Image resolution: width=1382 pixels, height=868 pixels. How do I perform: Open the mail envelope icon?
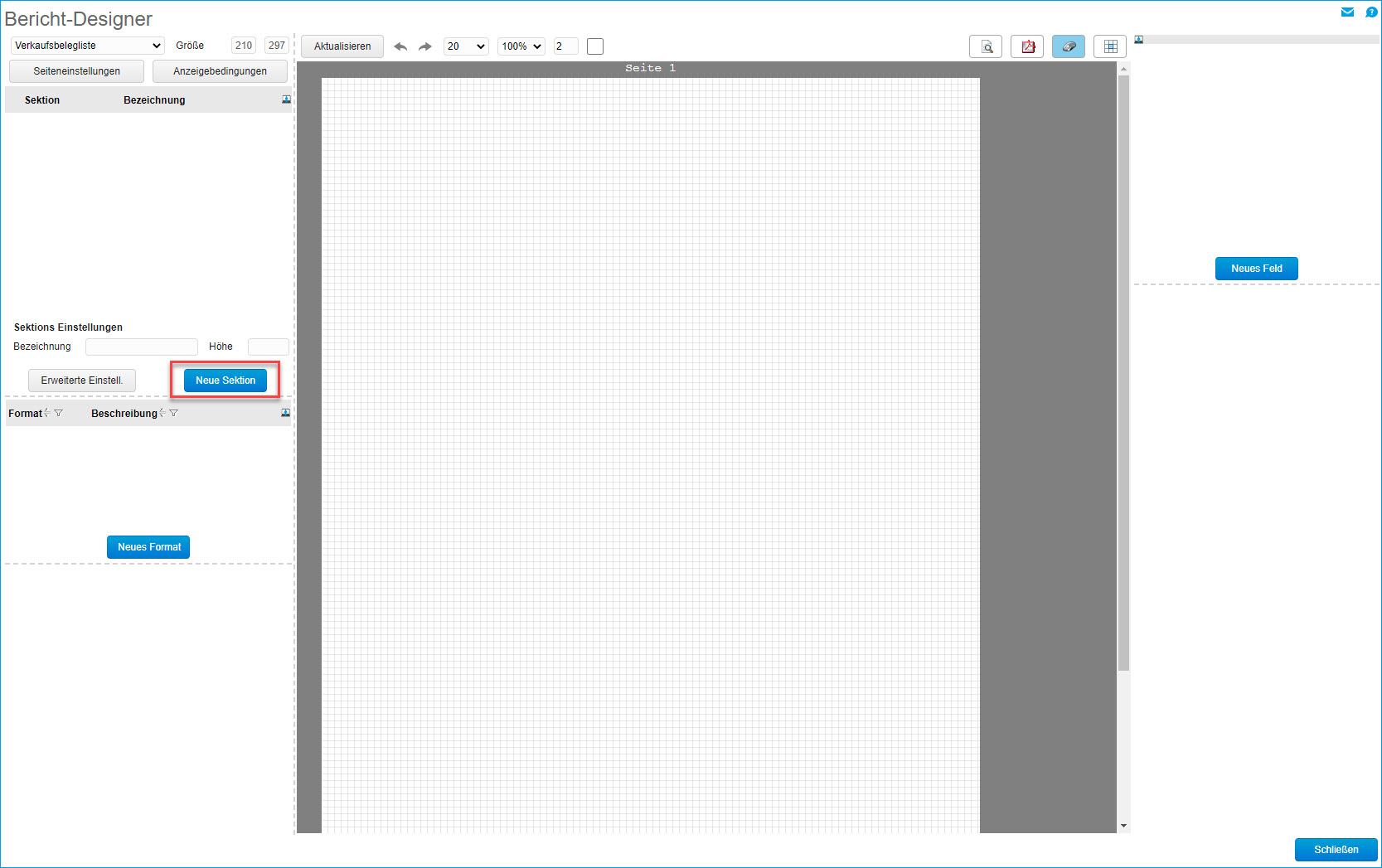(1347, 12)
